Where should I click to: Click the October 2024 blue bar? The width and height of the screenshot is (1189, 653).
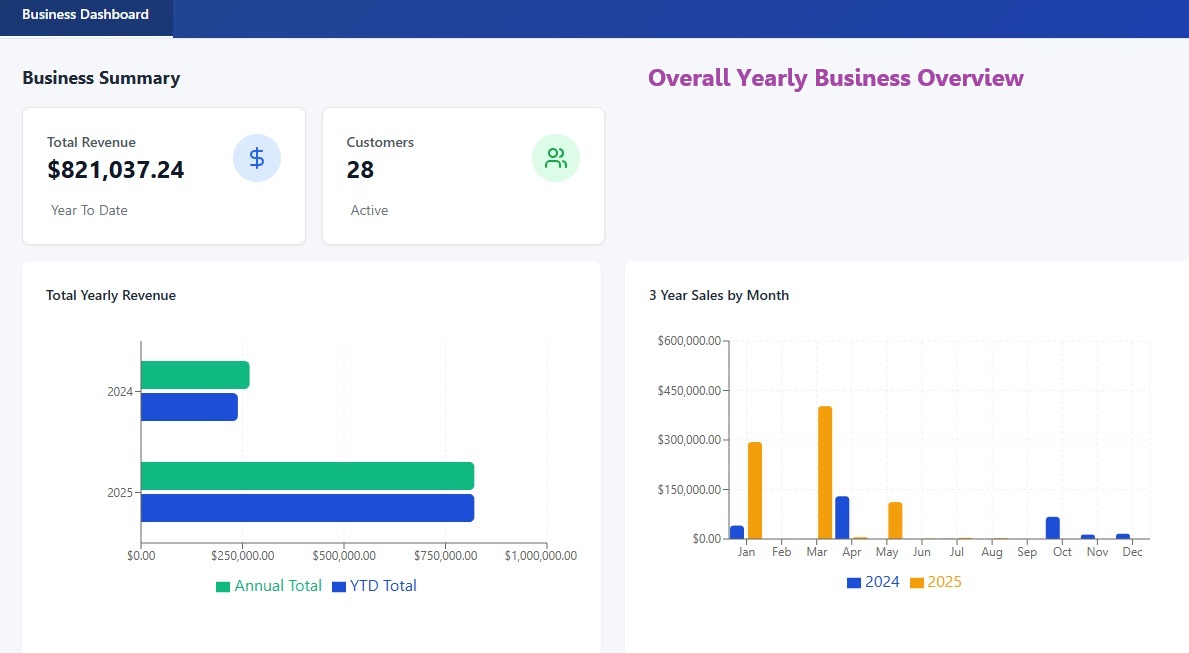(1053, 528)
